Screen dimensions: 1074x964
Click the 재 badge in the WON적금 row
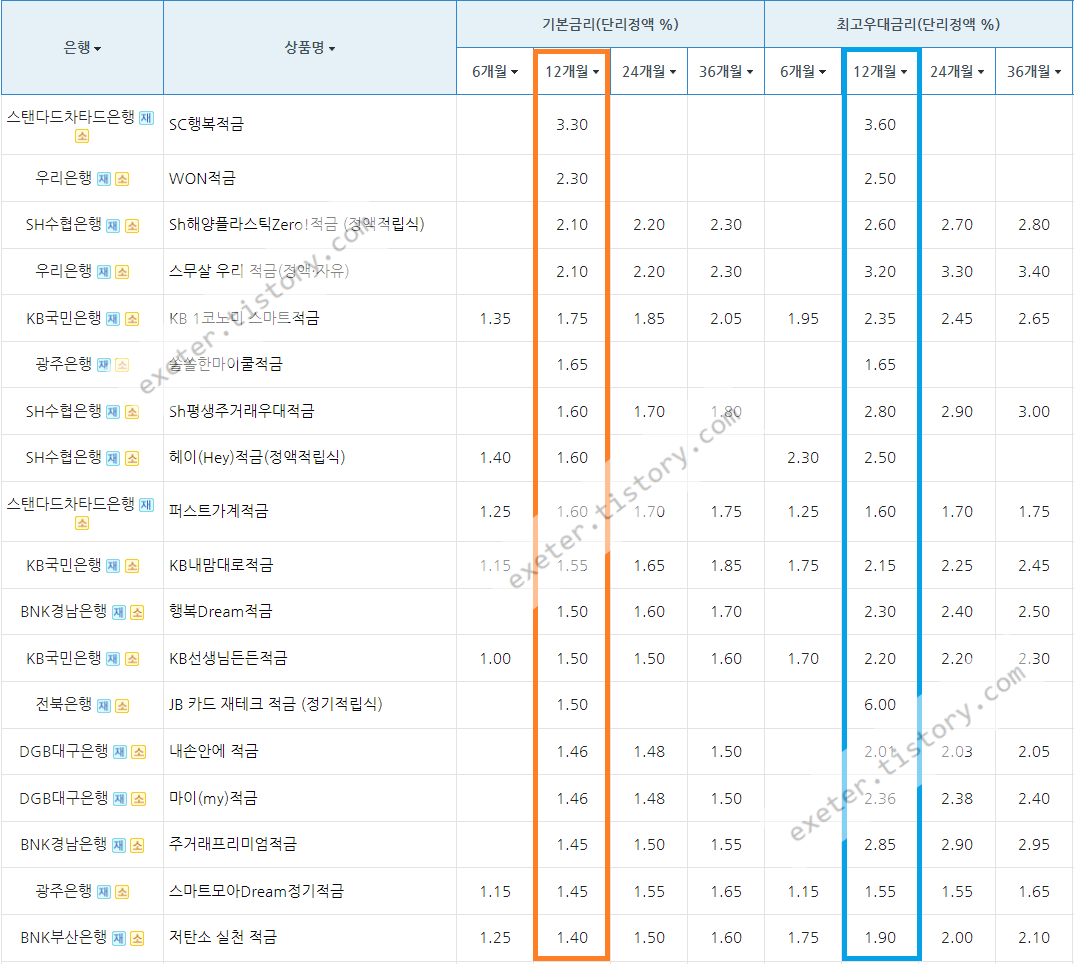(x=104, y=179)
